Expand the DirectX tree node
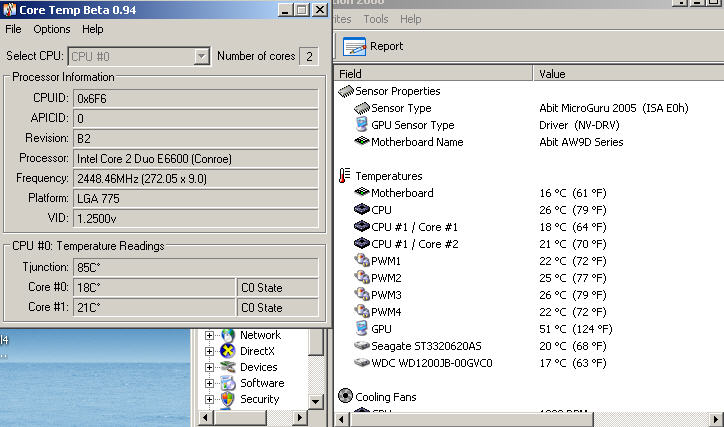The width and height of the screenshot is (724, 427). click(210, 351)
